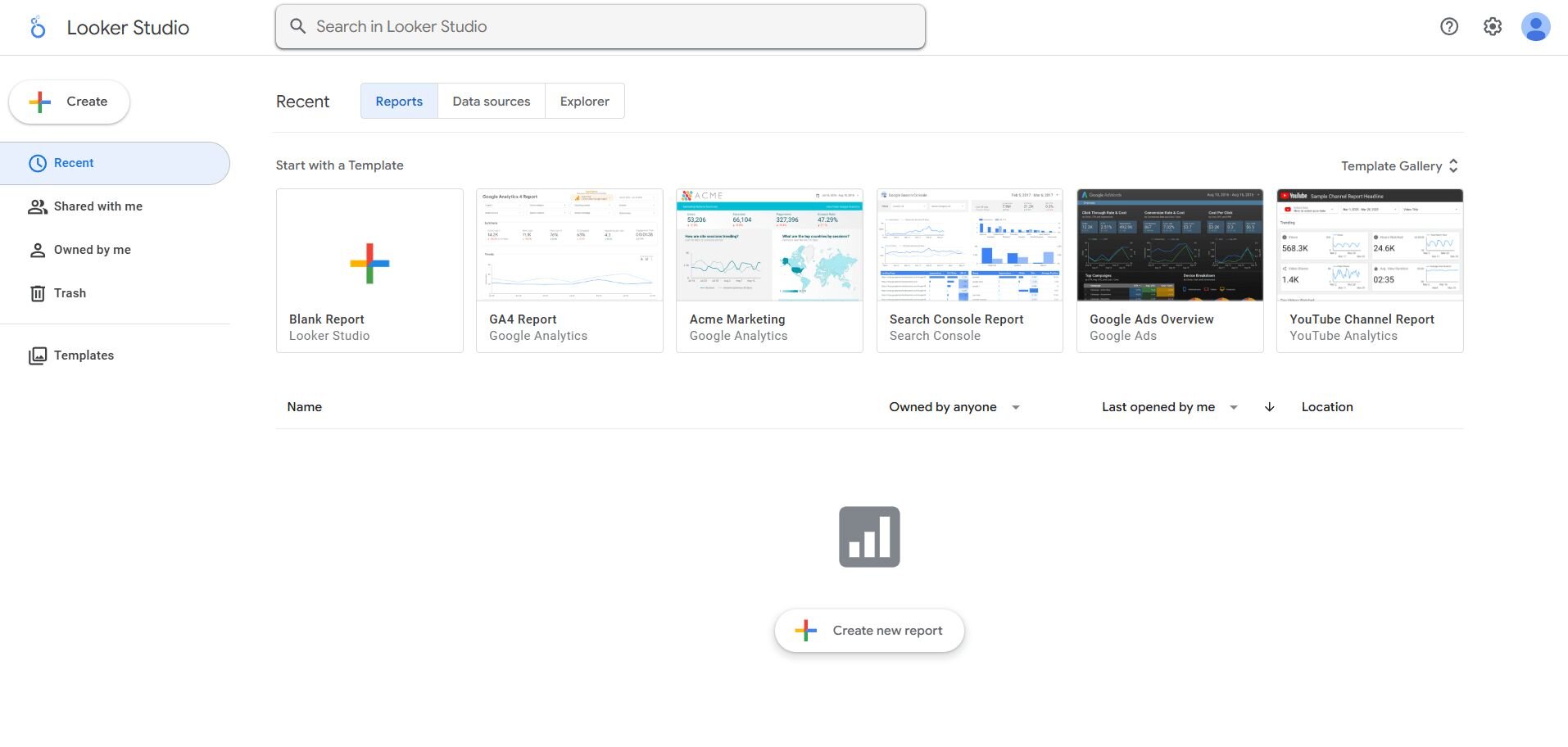This screenshot has width=1568, height=747.
Task: Click the search magnifier icon
Action: pyautogui.click(x=298, y=26)
